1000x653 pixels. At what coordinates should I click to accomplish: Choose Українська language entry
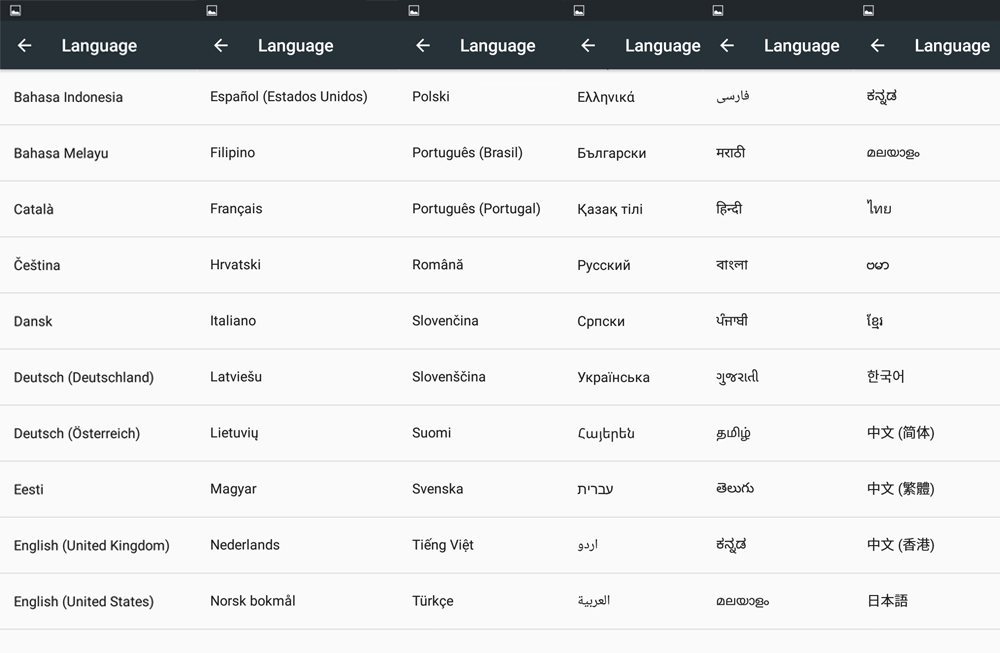click(613, 377)
